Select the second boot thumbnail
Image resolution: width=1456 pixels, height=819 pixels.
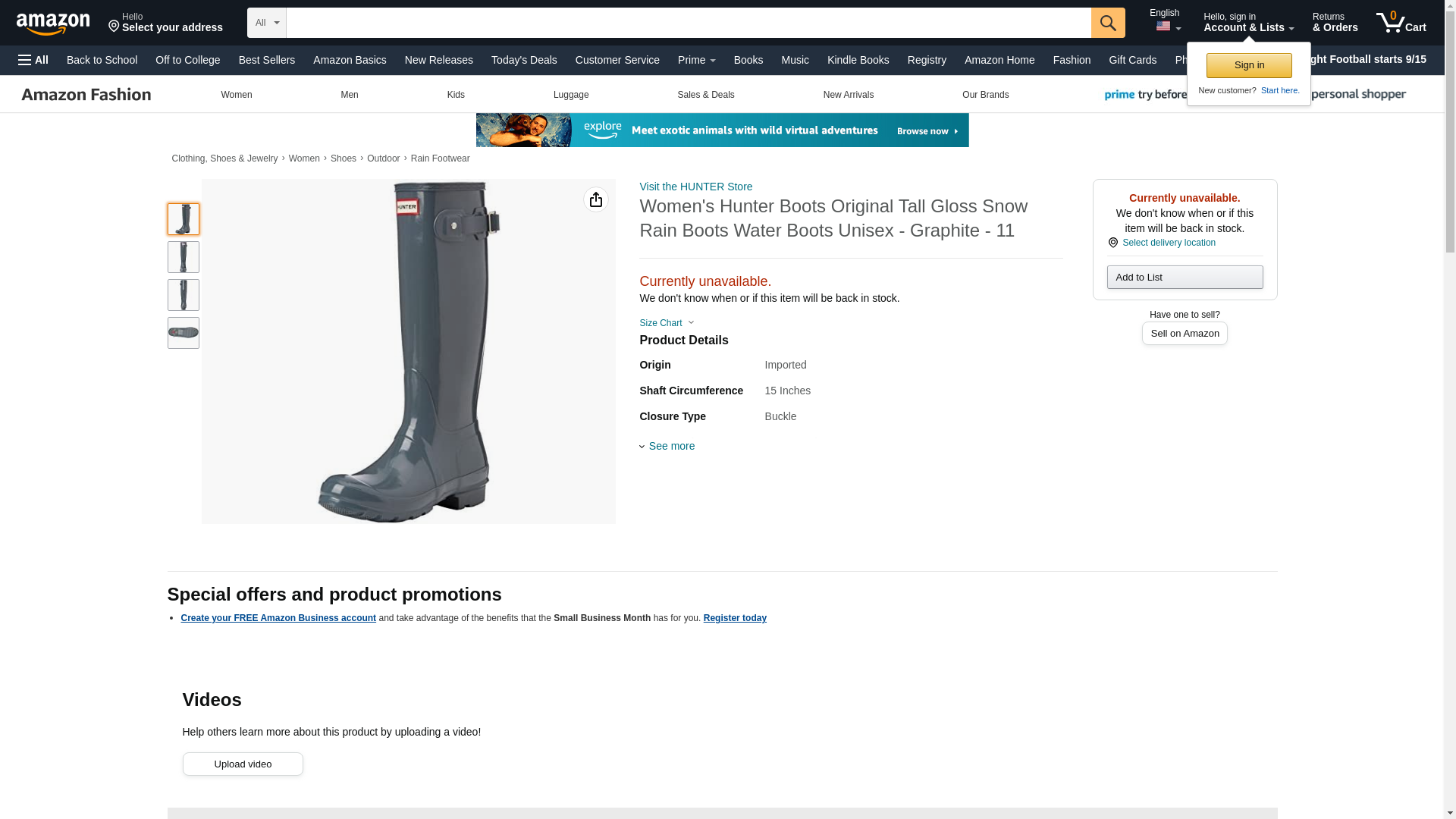[x=184, y=257]
